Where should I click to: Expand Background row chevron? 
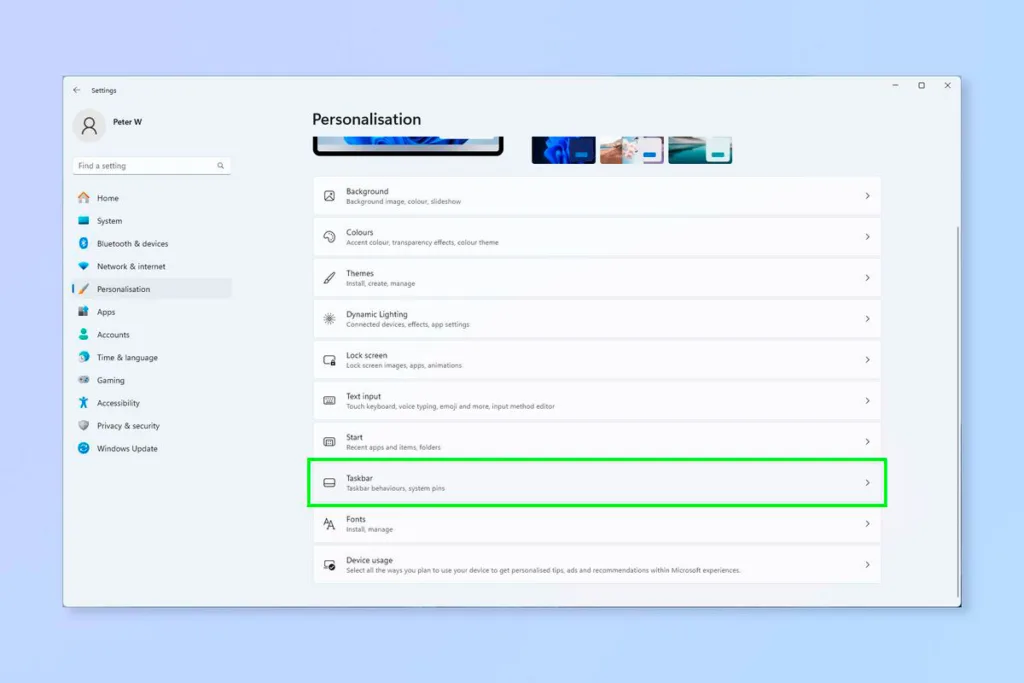point(867,196)
